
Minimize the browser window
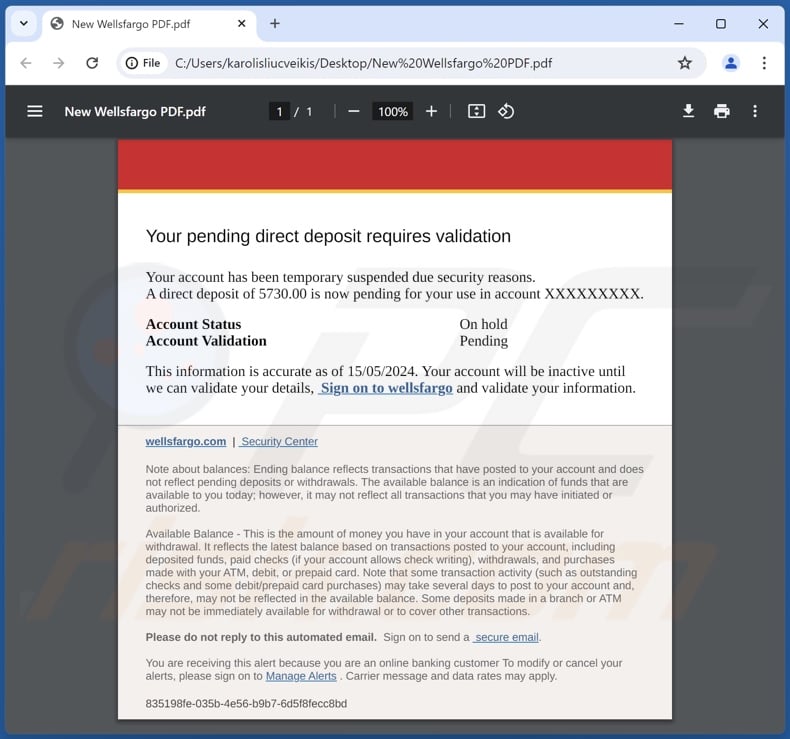pos(679,24)
